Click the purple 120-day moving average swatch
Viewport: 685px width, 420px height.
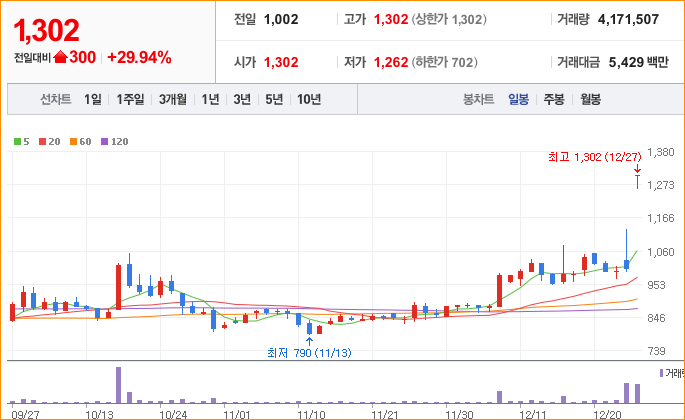click(104, 142)
